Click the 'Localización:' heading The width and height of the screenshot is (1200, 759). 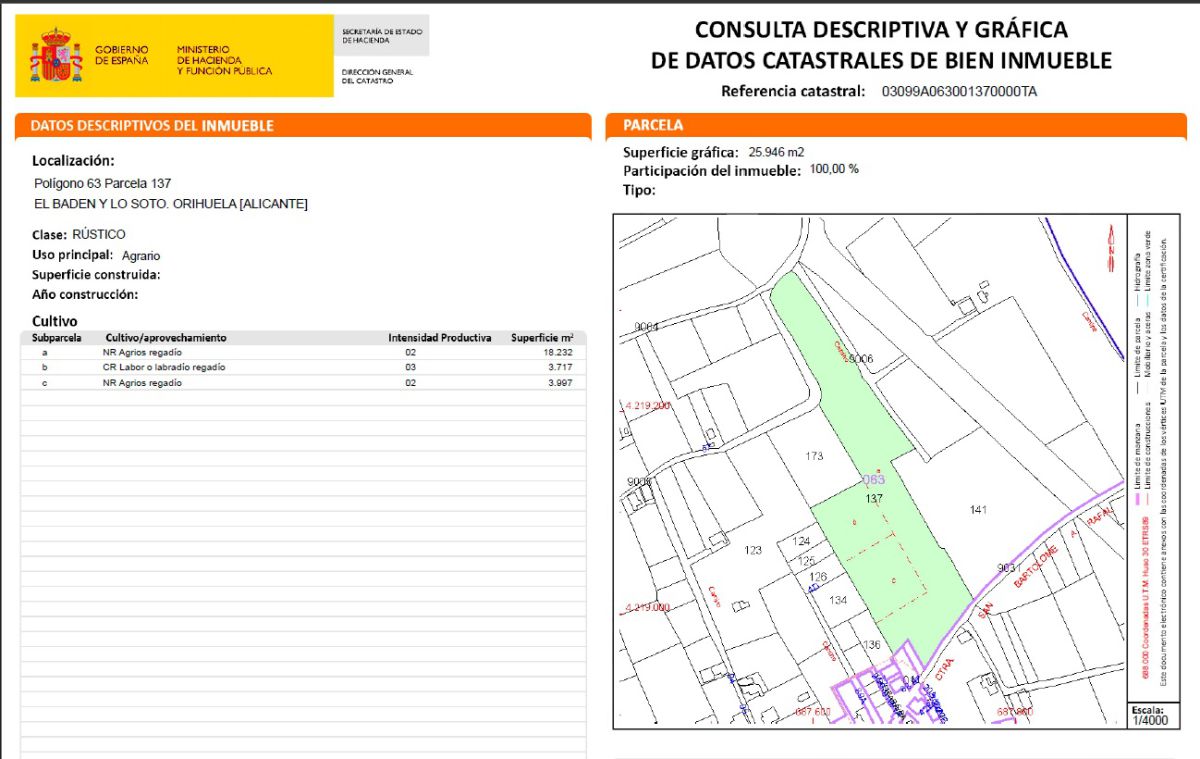coord(73,161)
